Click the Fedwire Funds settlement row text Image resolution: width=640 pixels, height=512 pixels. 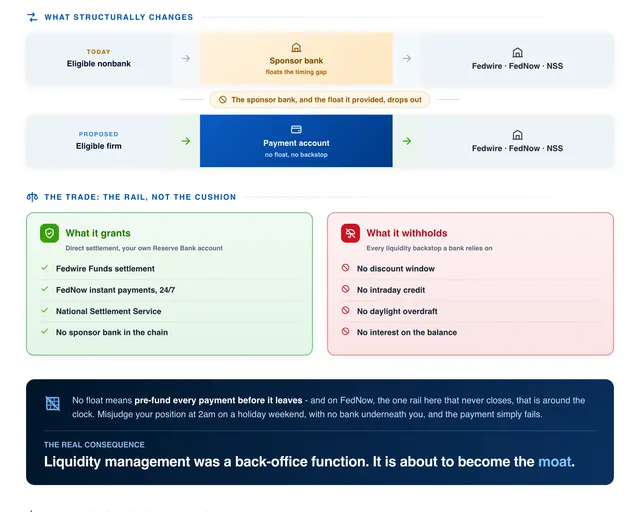click(x=105, y=269)
